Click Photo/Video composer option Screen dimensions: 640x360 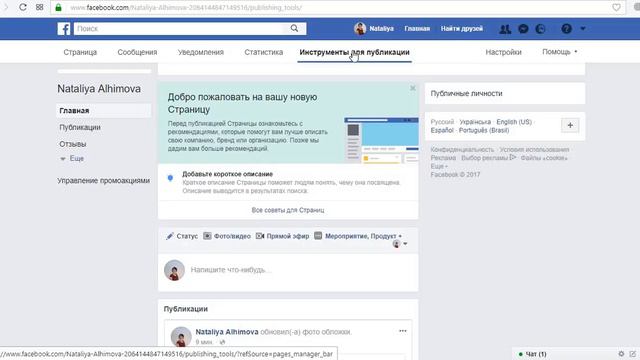[x=227, y=236]
